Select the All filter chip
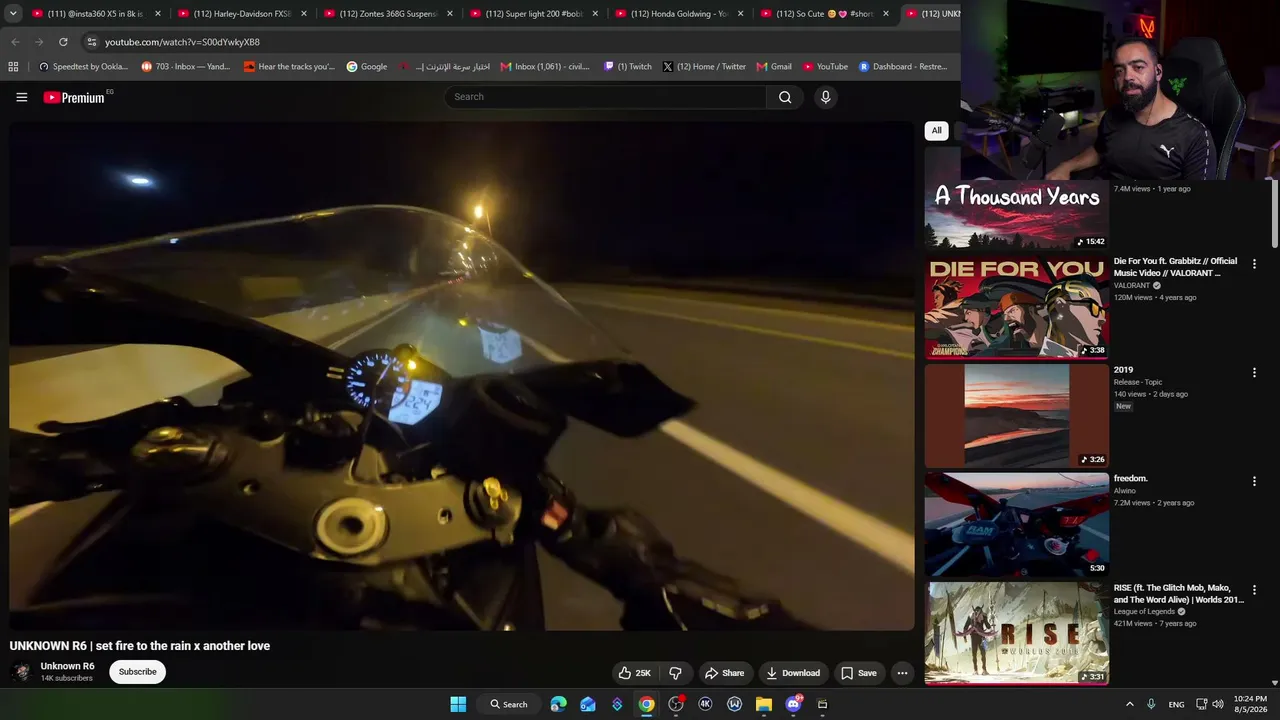Screen dimensions: 1280x720 pyautogui.click(x=936, y=131)
